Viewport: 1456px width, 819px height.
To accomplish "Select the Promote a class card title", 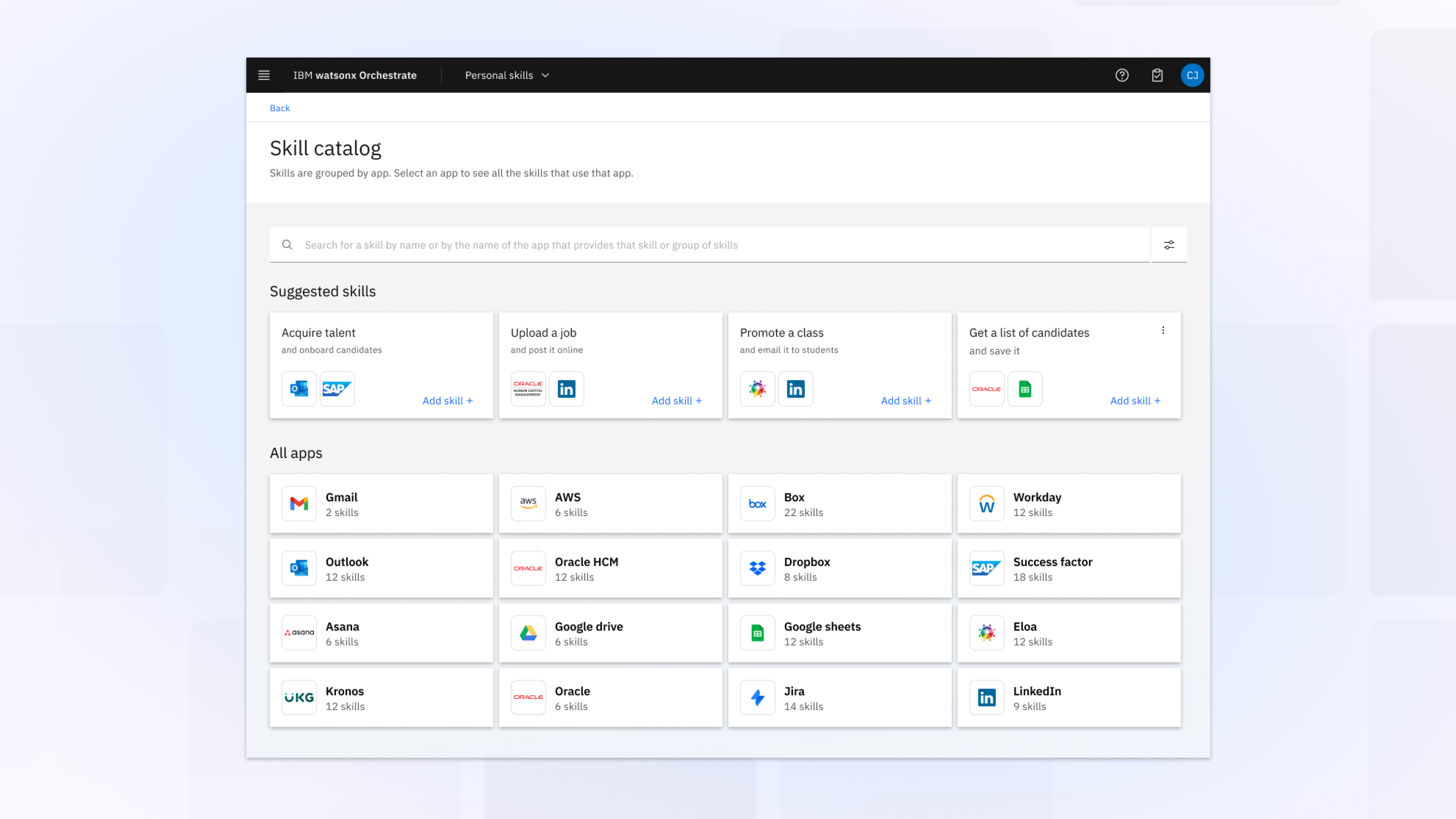I will tap(781, 333).
